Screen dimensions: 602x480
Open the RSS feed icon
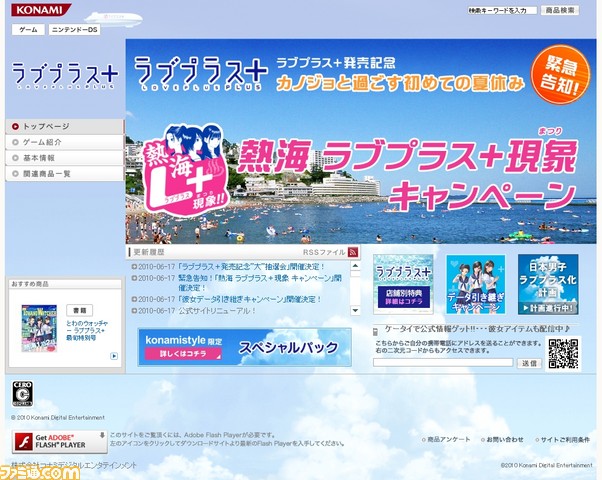pyautogui.click(x=353, y=252)
